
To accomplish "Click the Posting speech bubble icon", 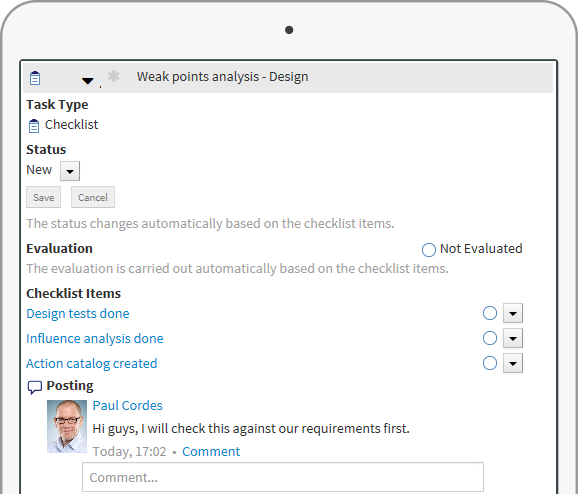I will [x=35, y=387].
